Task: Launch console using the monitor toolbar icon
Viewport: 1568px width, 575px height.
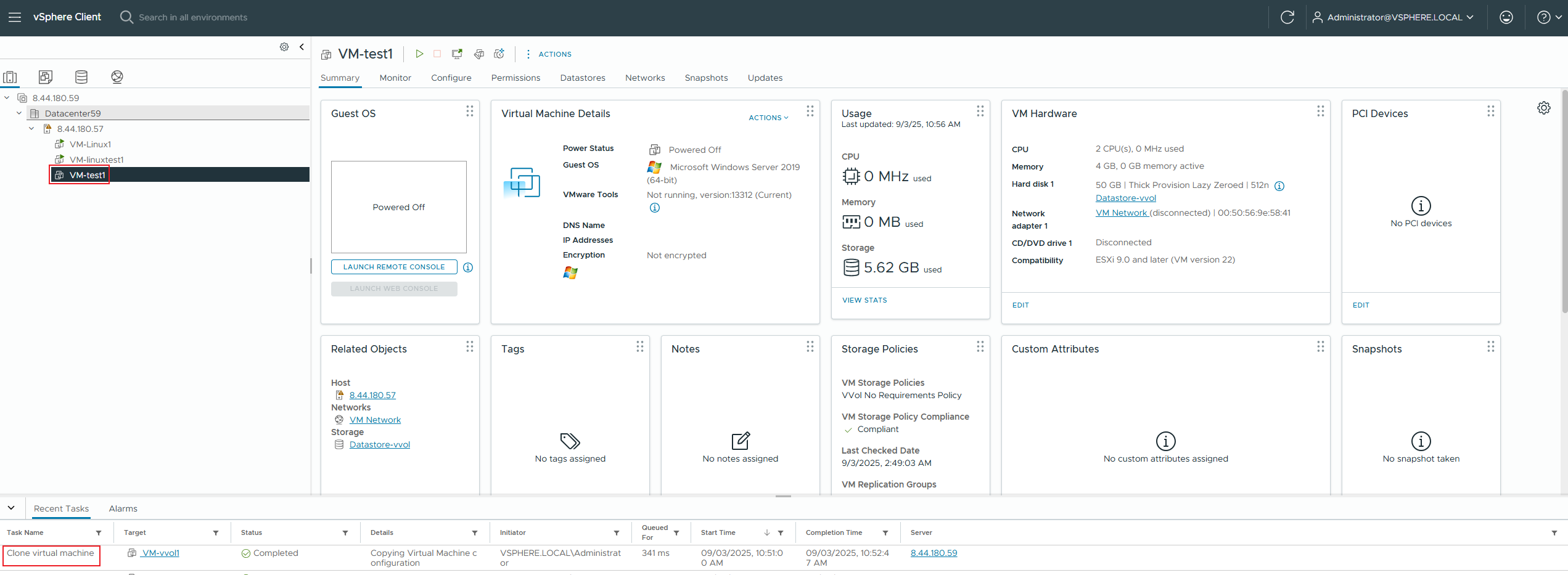Action: point(457,54)
